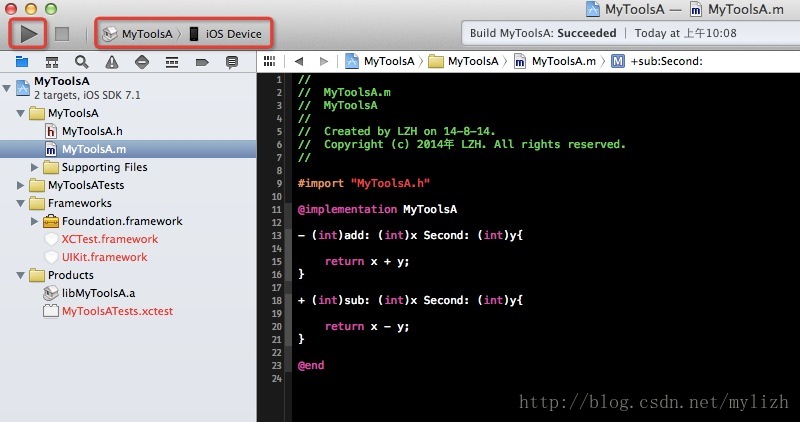
Task: Select XCTest.framework item
Action: (110, 239)
